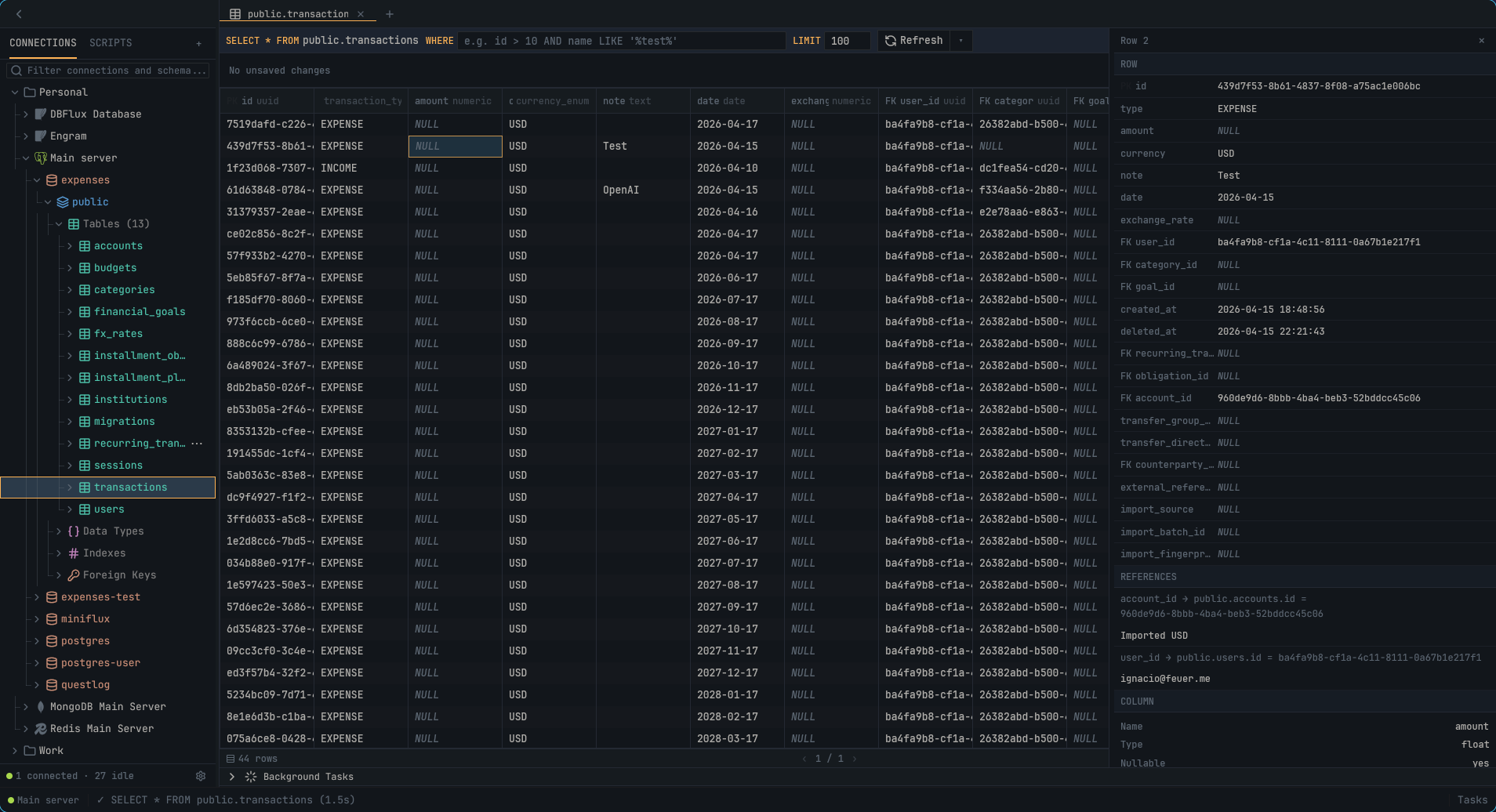
Task: Focus the Filter connections and schema box
Action: (108, 71)
